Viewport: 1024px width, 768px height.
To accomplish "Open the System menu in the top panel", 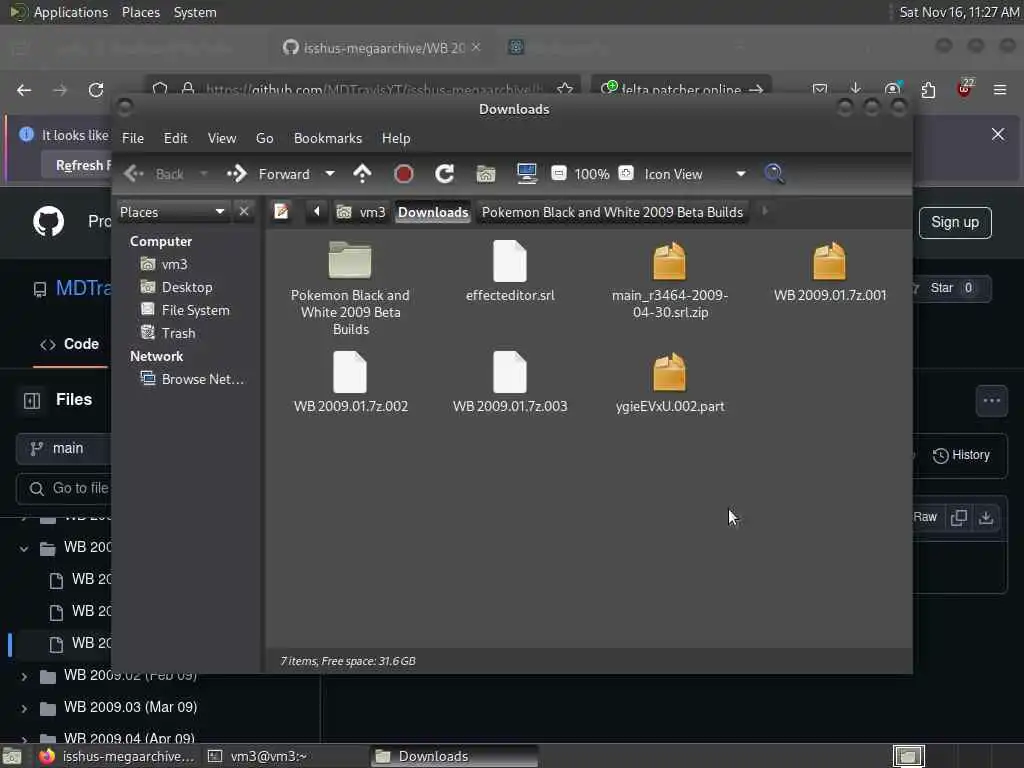I will click(195, 12).
